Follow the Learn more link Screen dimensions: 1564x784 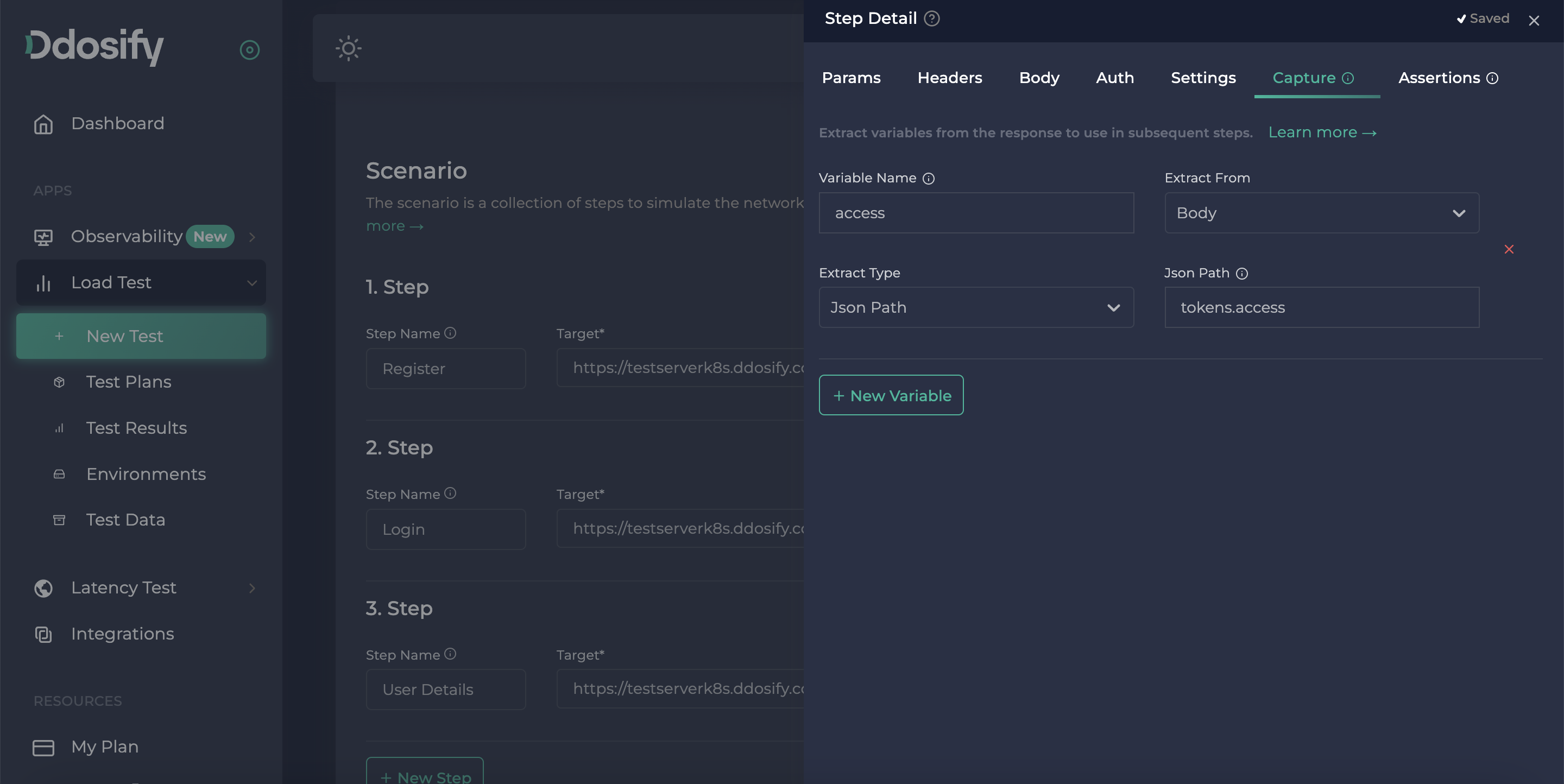(1322, 132)
